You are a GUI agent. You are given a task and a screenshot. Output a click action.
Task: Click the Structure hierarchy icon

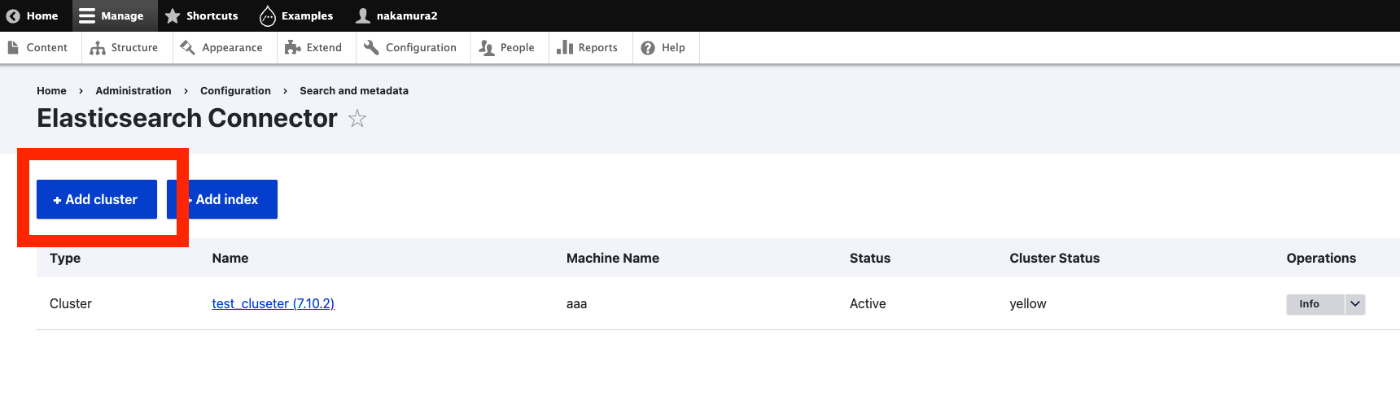coord(97,47)
